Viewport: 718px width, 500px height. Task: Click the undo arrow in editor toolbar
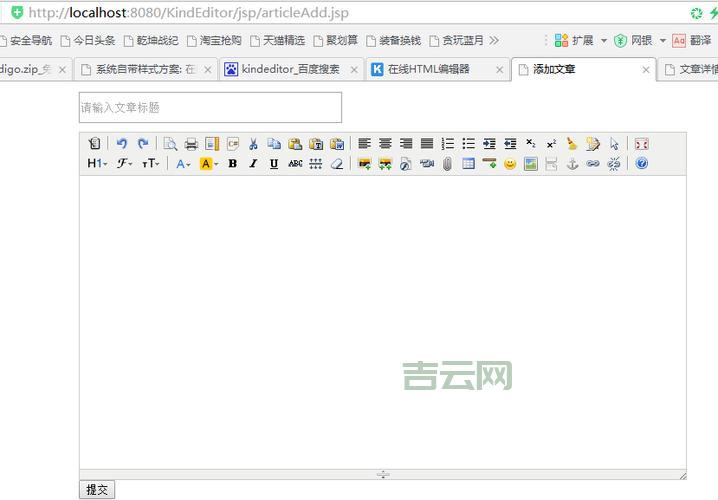click(122, 144)
